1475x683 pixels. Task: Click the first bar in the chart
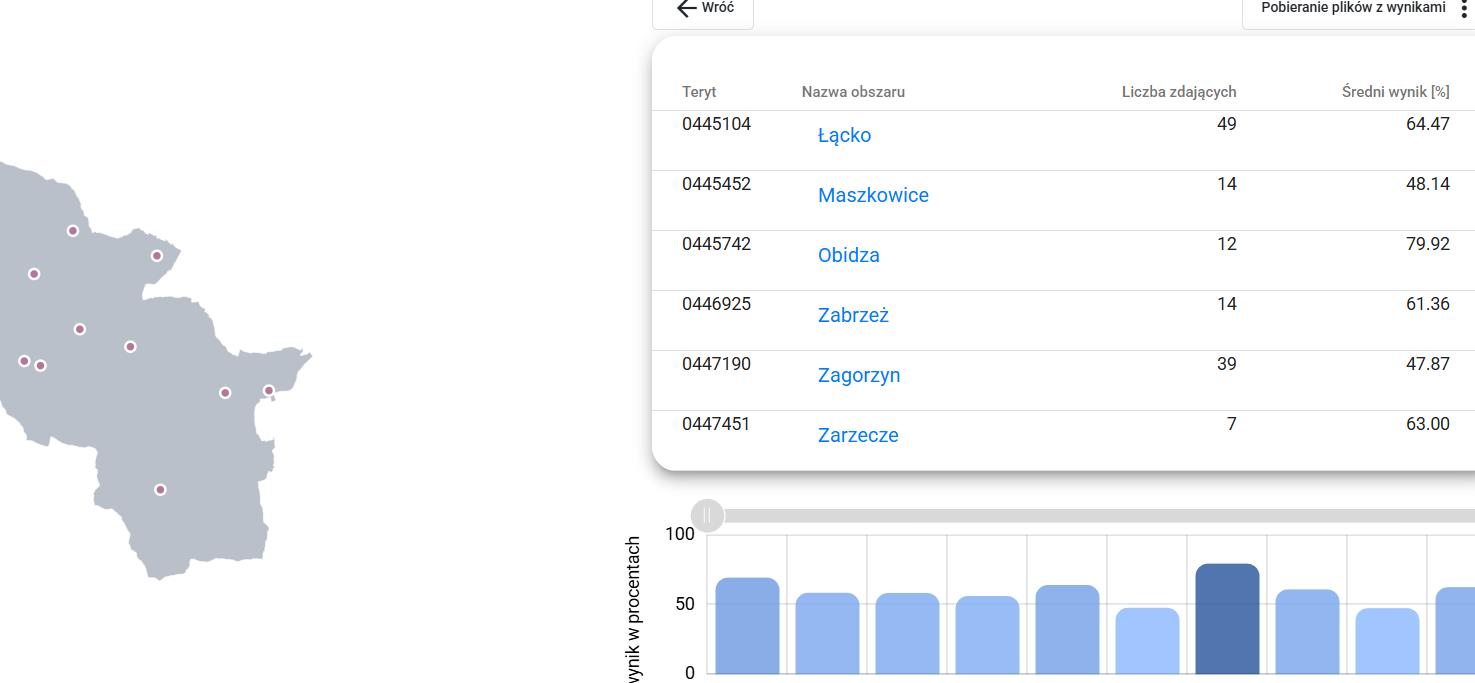(x=747, y=625)
